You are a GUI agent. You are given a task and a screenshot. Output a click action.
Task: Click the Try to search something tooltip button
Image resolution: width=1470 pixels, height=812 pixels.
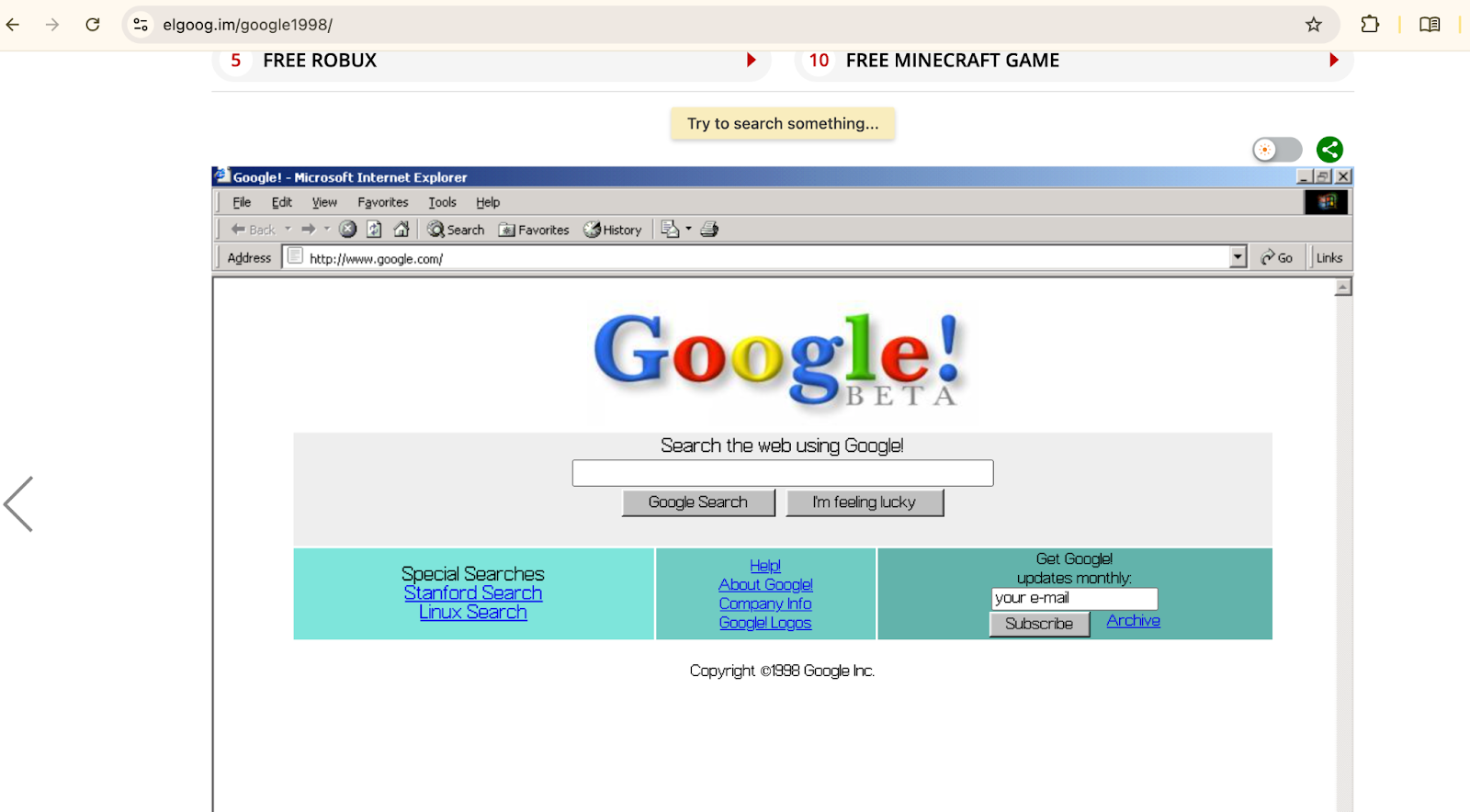pos(783,123)
